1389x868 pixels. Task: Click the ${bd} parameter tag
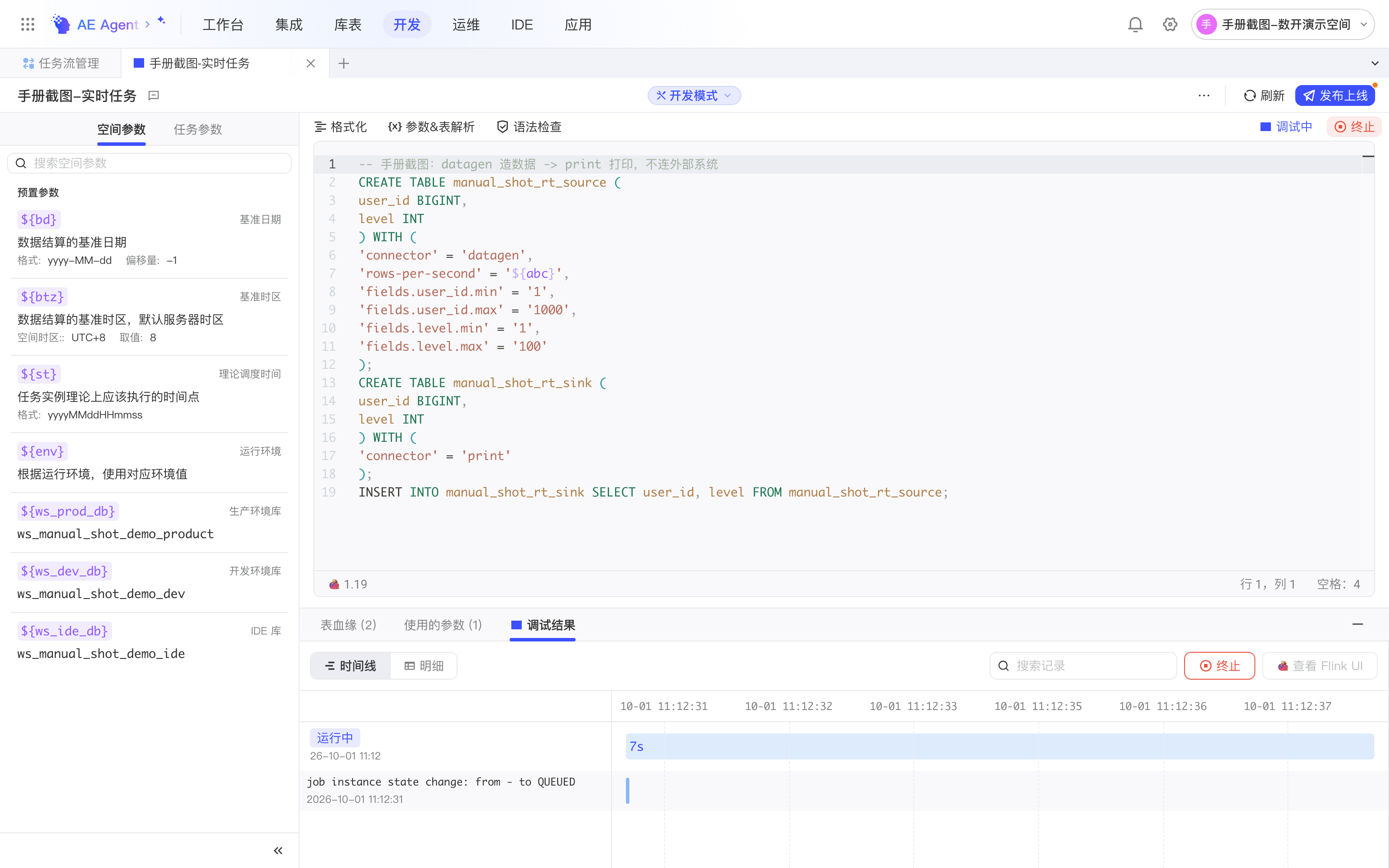click(39, 219)
